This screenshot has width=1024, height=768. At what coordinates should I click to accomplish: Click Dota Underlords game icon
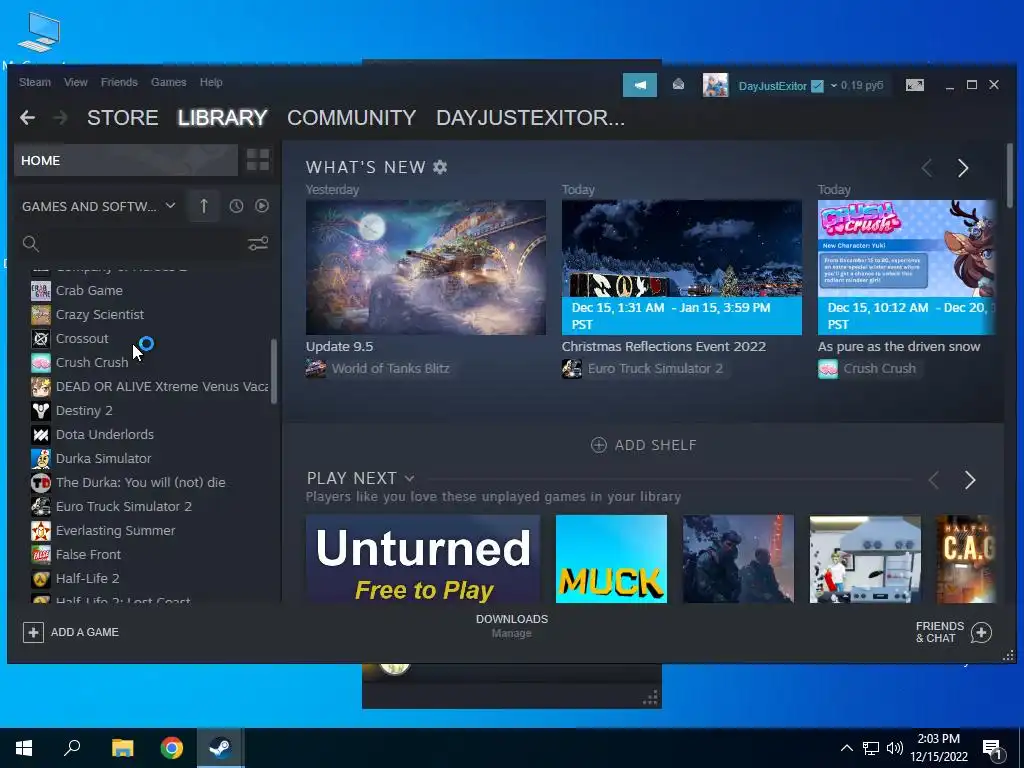point(40,435)
